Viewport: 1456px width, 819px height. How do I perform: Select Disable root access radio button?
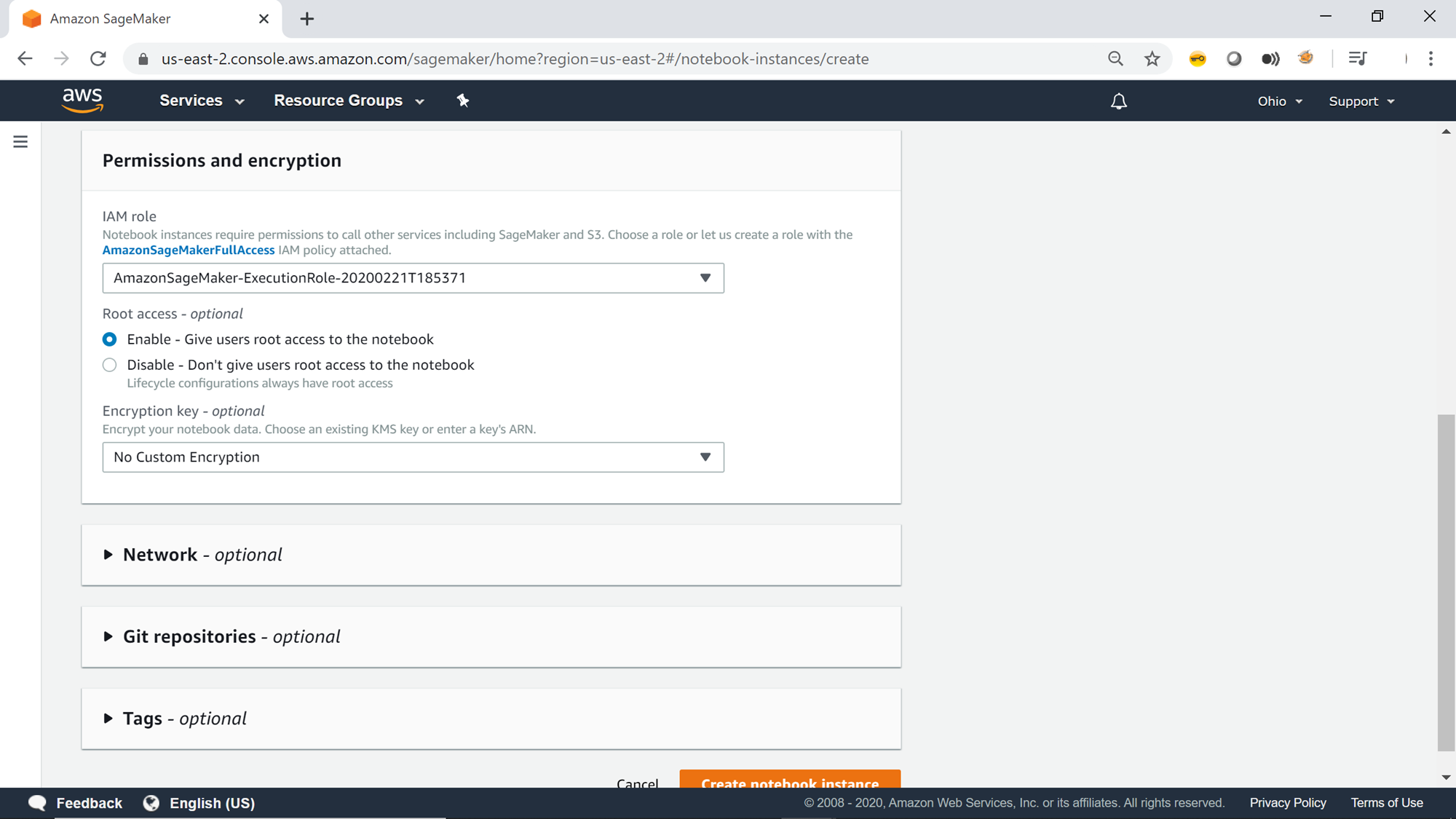(110, 365)
